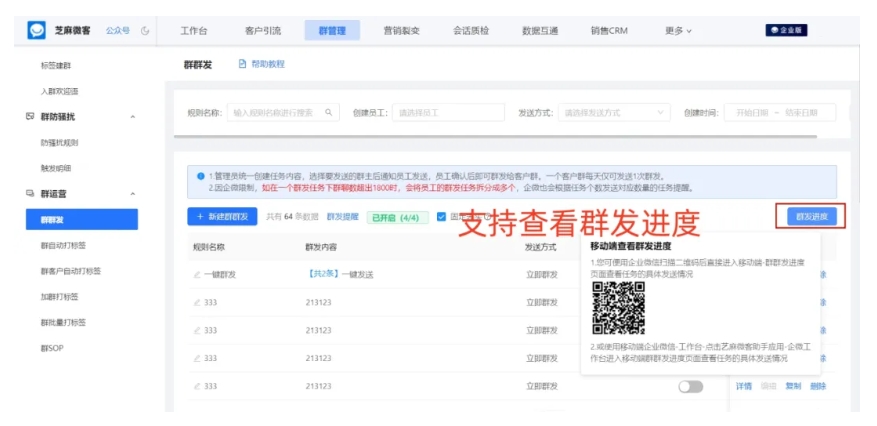Open the 数据互通 tab

pyautogui.click(x=540, y=31)
